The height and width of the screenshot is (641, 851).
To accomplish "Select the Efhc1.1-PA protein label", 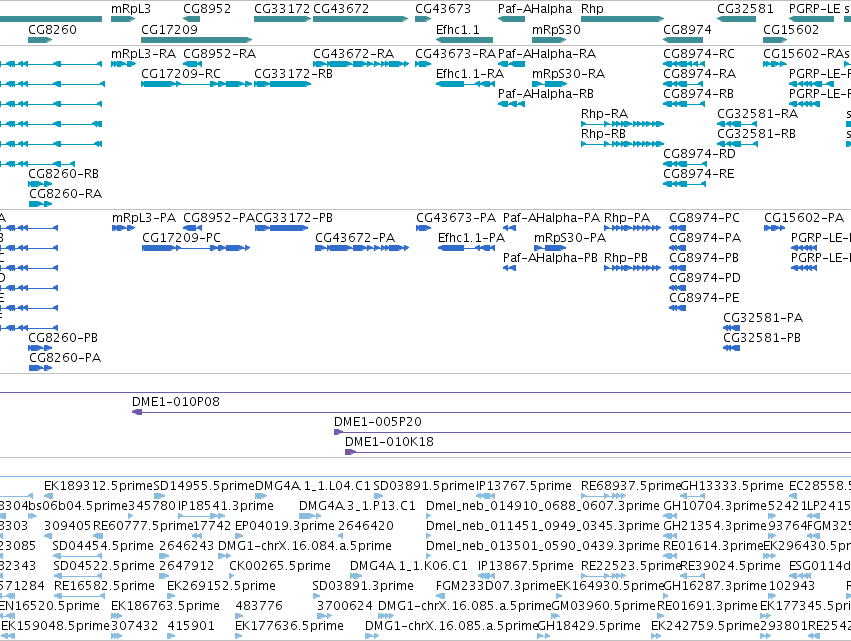I will click(x=472, y=238).
